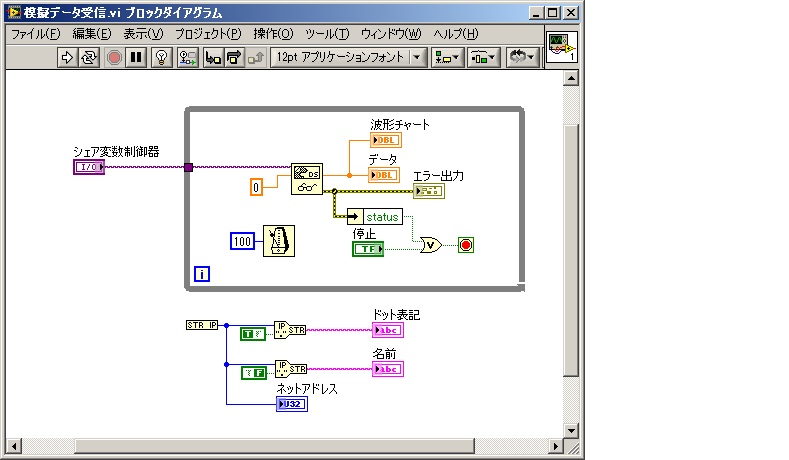Image resolution: width=789 pixels, height=460 pixels.
Task: Select the ネットアドレス U32 indicator terminal
Action: 292,404
